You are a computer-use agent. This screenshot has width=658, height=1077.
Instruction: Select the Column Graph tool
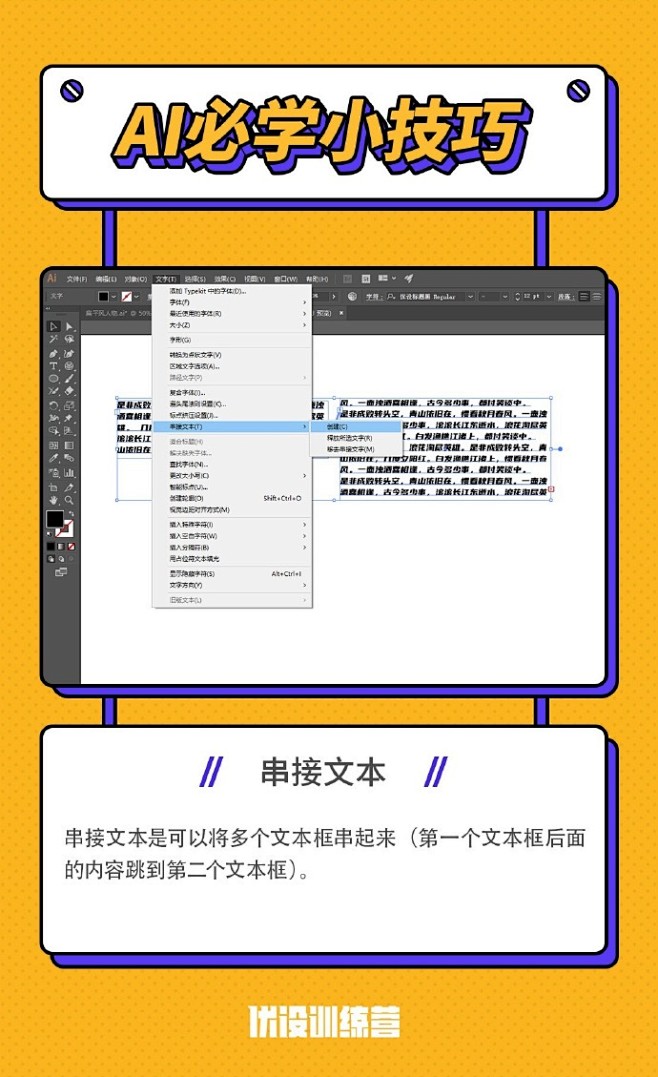coord(69,473)
